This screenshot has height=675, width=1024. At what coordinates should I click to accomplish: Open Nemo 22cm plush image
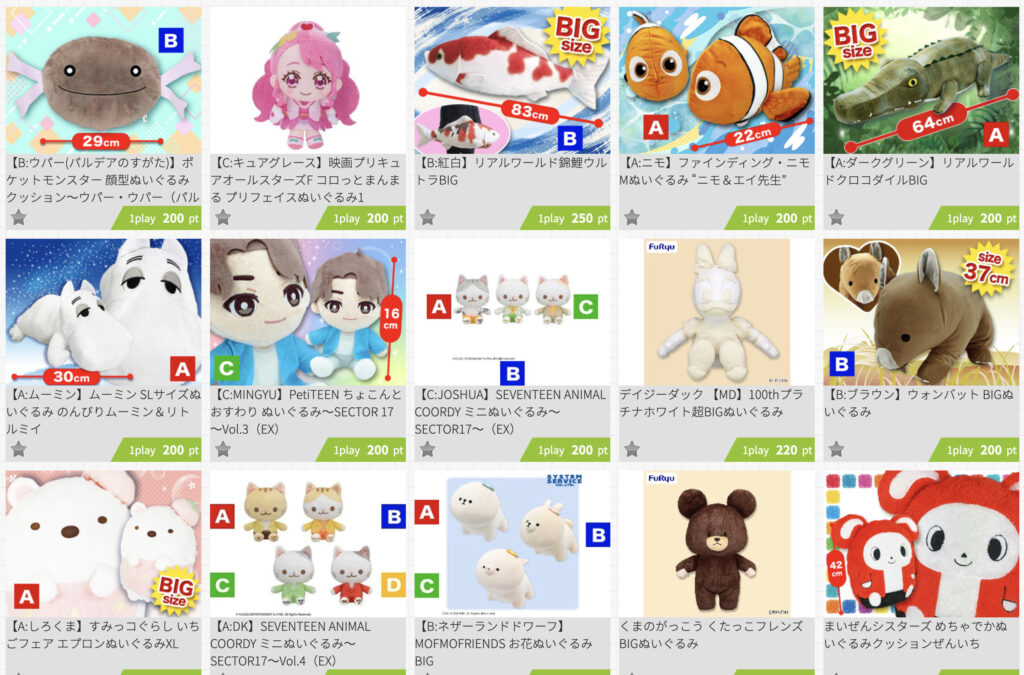716,80
